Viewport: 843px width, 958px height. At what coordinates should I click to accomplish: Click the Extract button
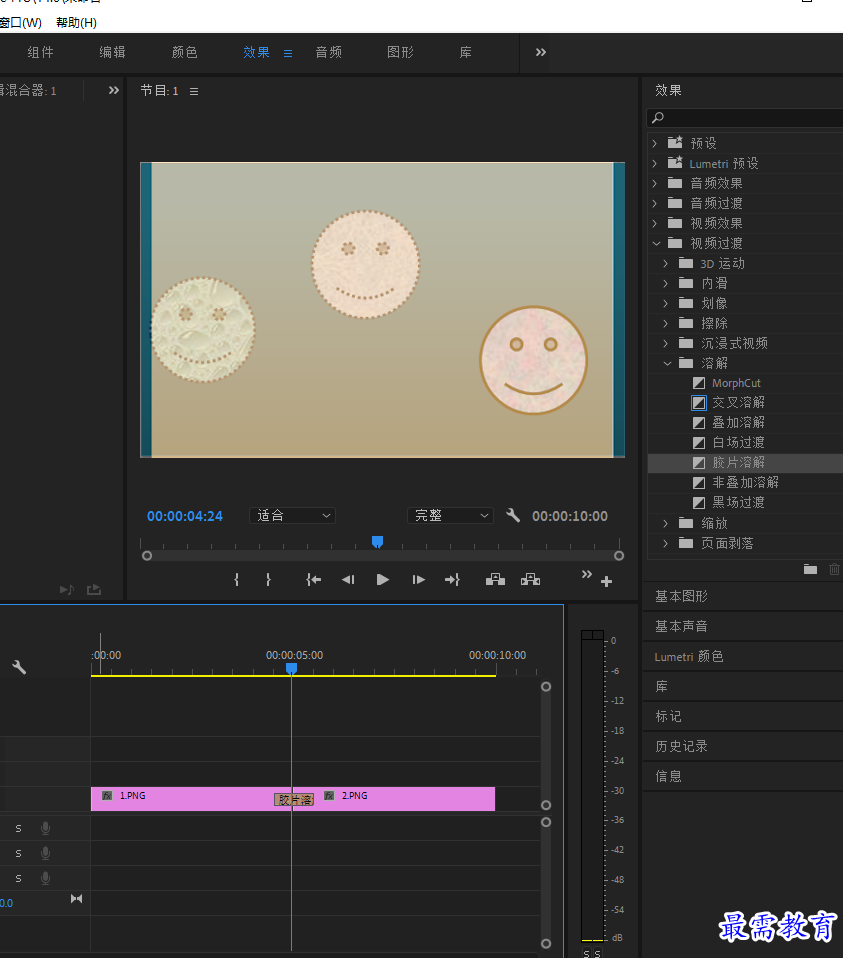point(530,580)
